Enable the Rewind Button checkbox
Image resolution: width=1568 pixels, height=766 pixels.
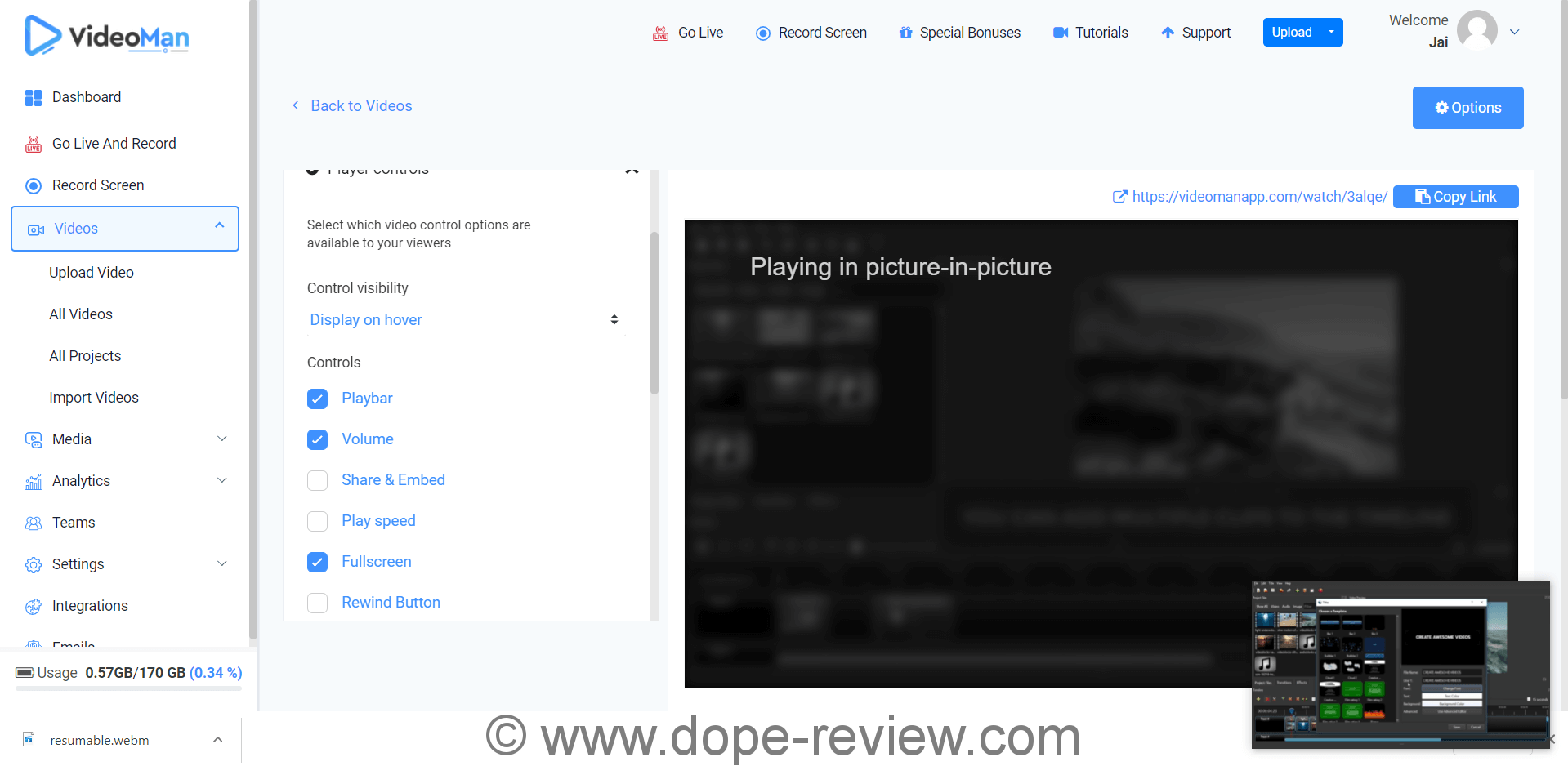coord(317,603)
